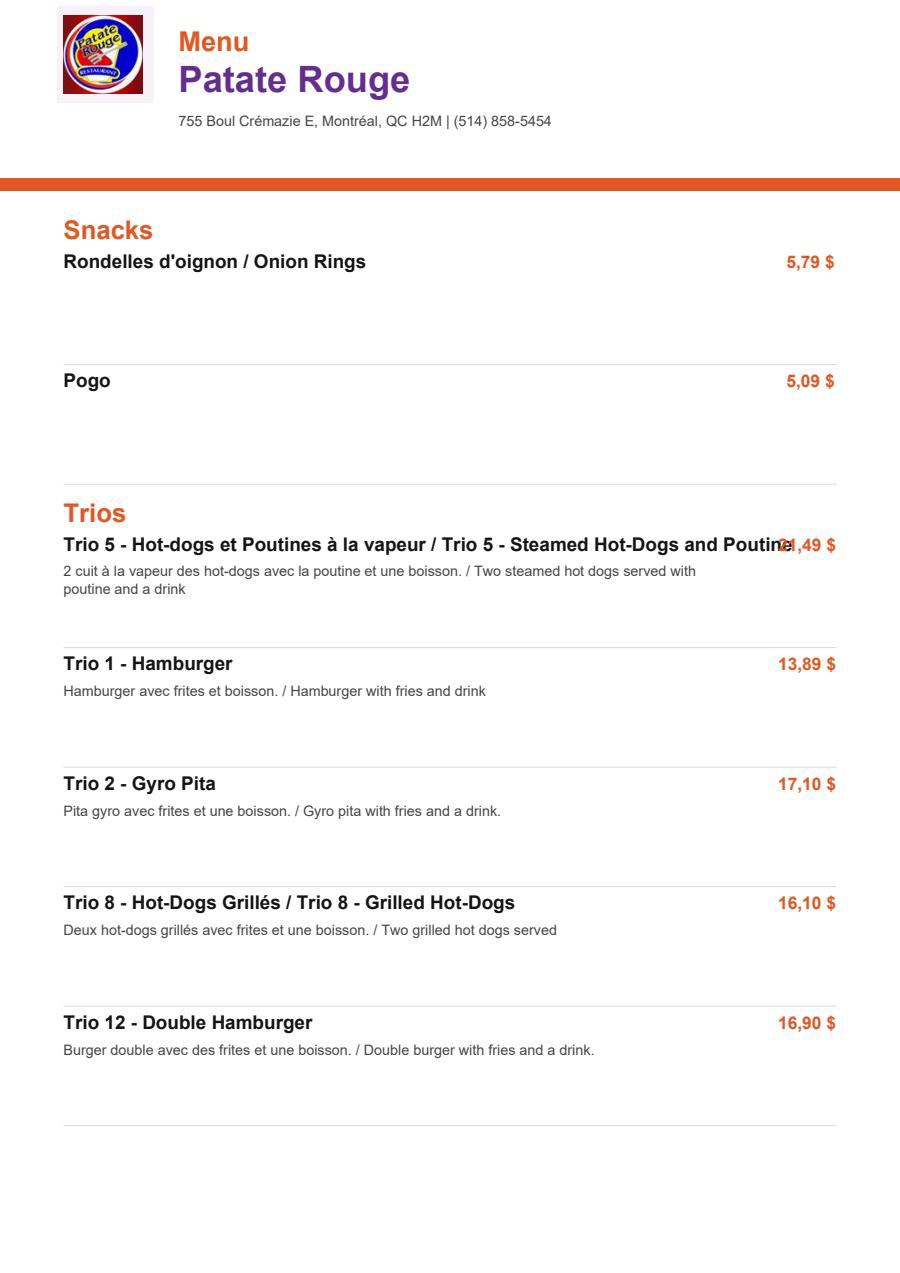
Task: Select the Pogo menu item
Action: 87,381
